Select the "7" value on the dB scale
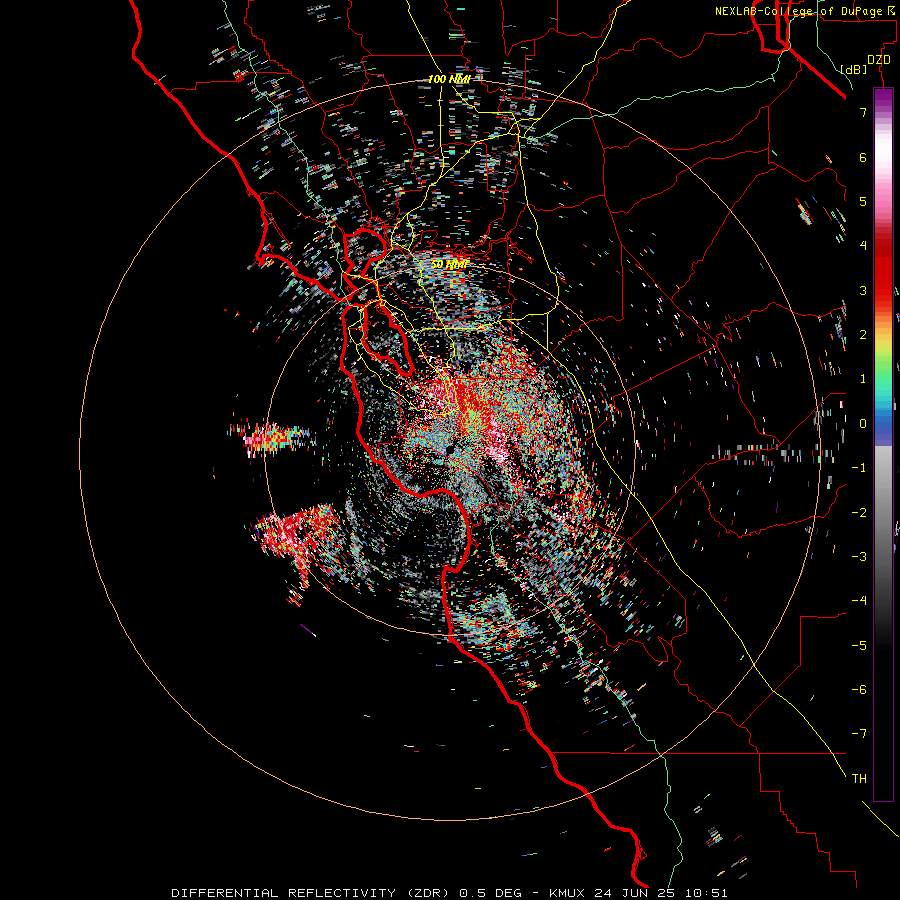This screenshot has height=900, width=900. point(863,112)
